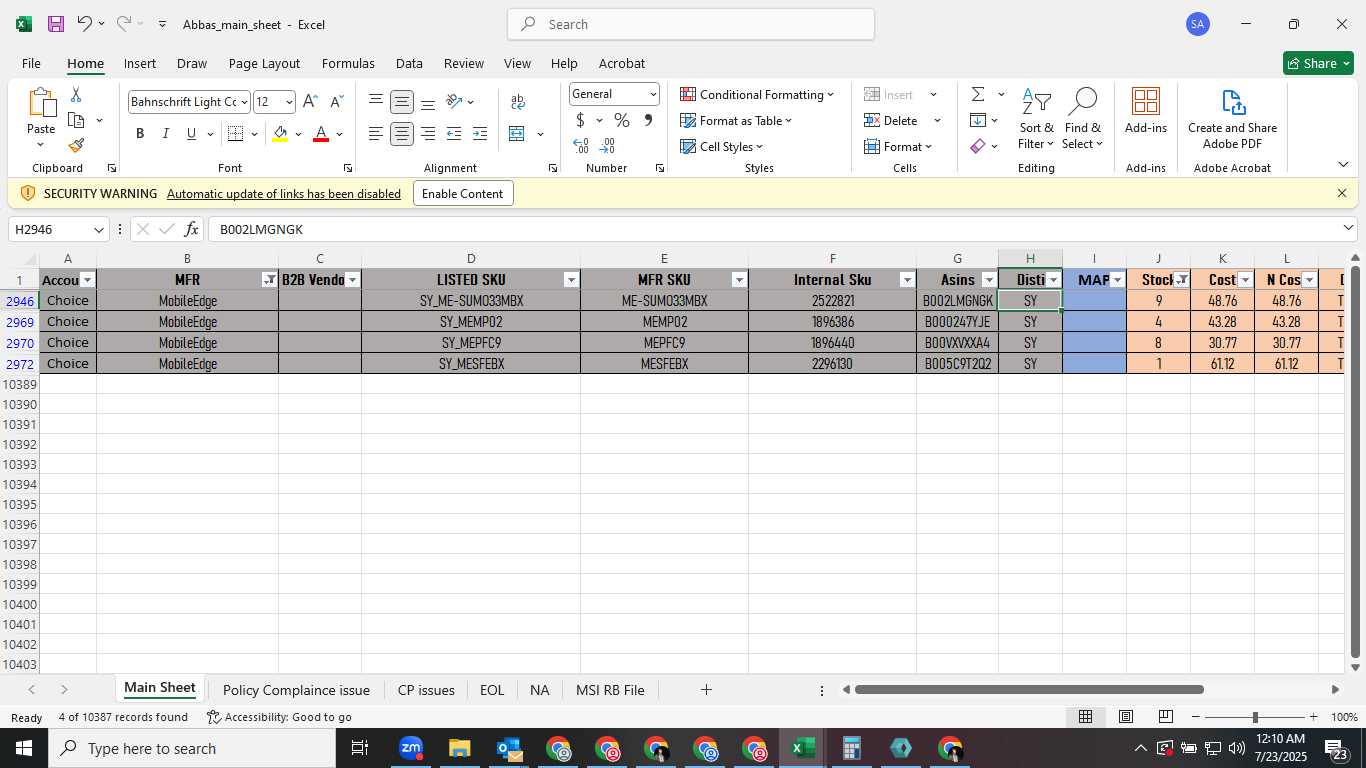The height and width of the screenshot is (768, 1366).
Task: Align text to the top
Action: point(376,102)
